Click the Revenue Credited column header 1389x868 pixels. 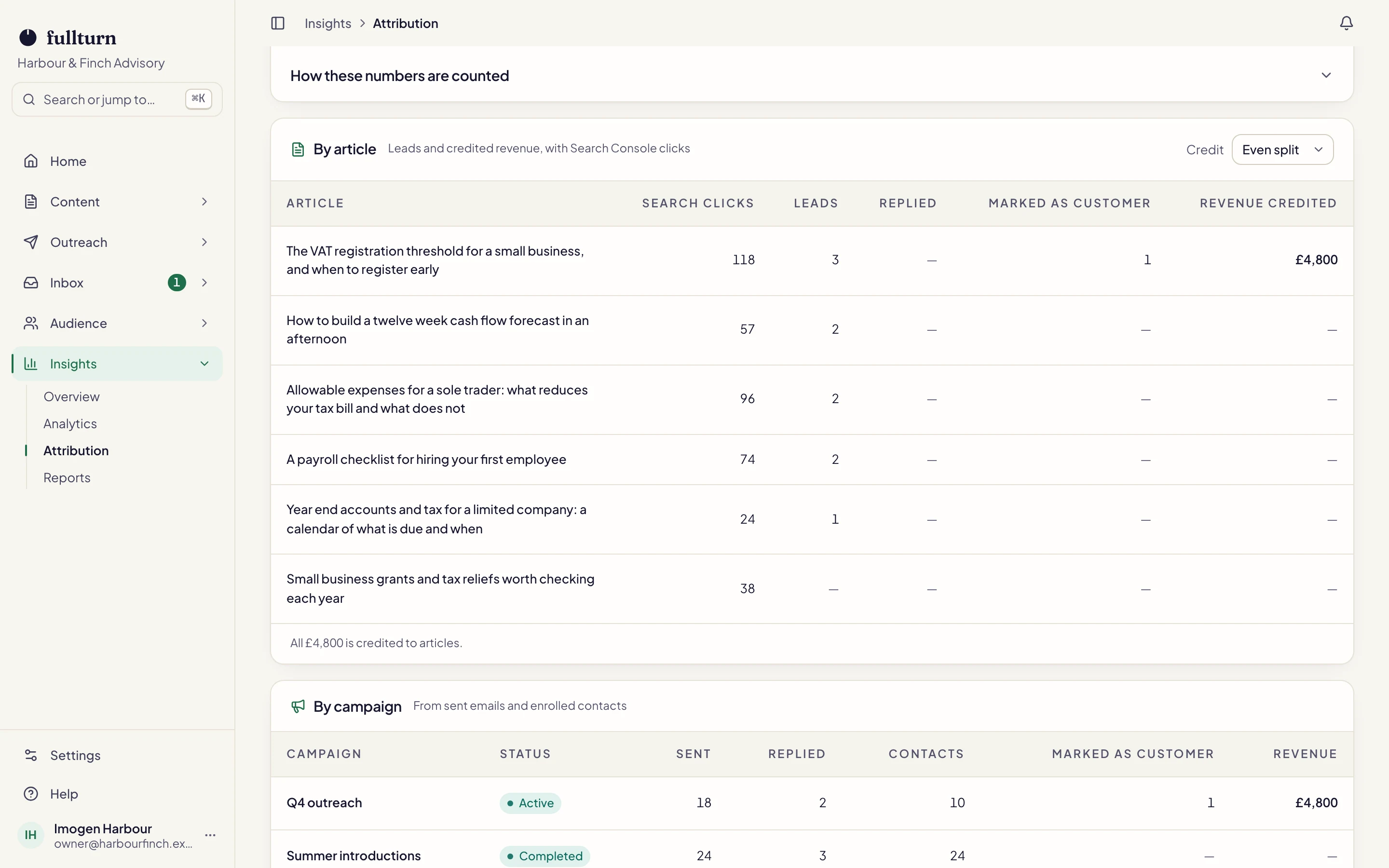1268,203
